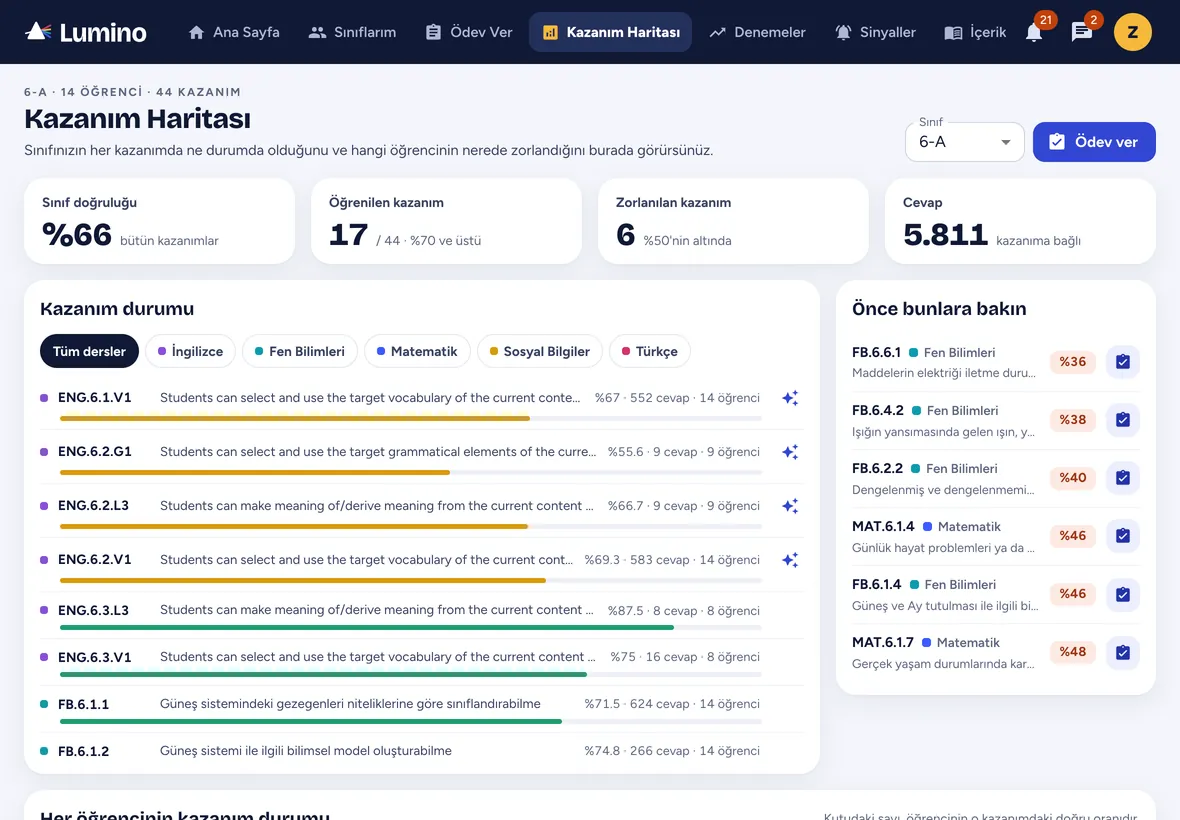
Task: Click the blue Ödev ver button
Action: click(x=1093, y=141)
